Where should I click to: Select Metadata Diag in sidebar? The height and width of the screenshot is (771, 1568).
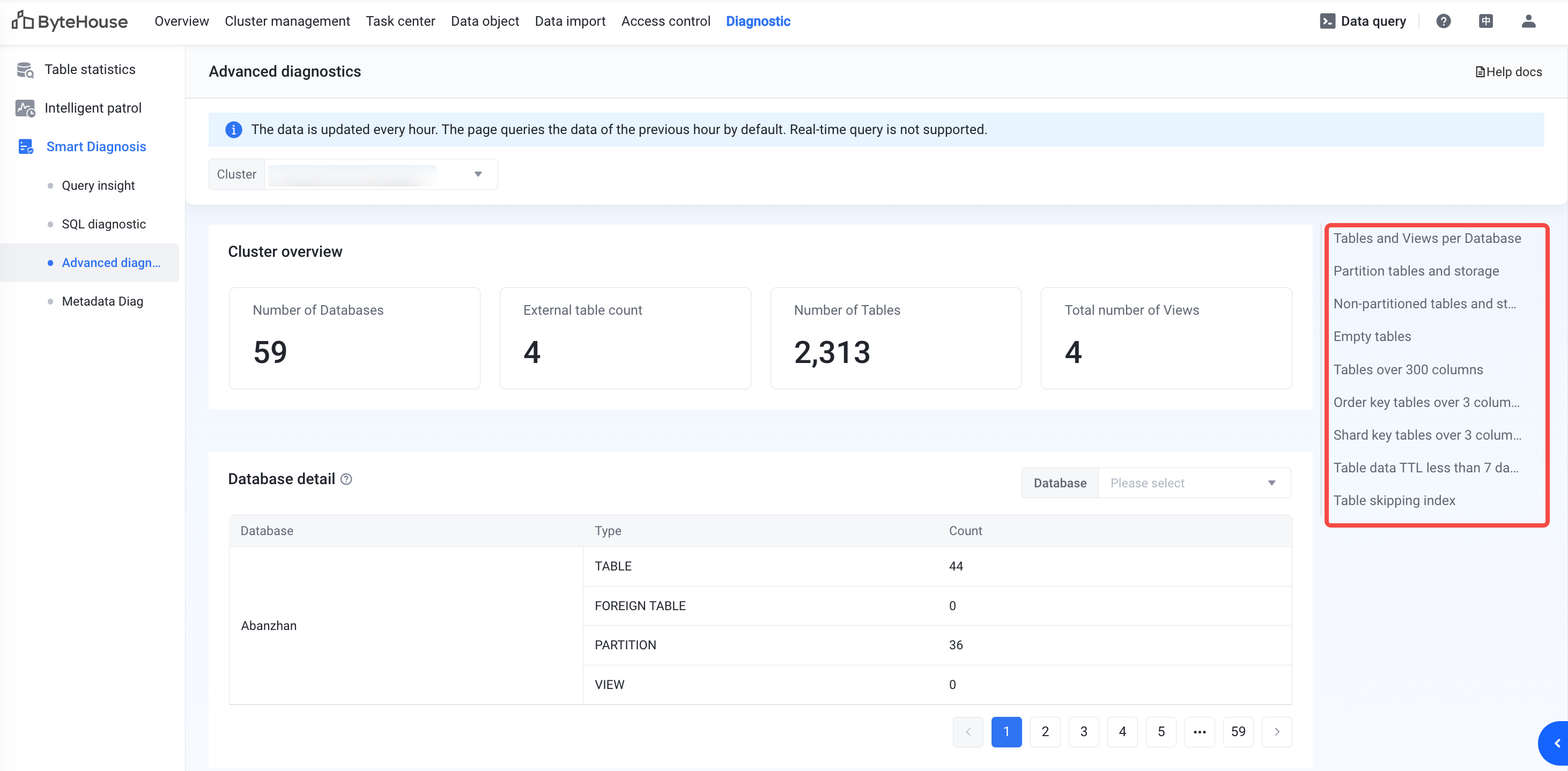click(x=102, y=301)
